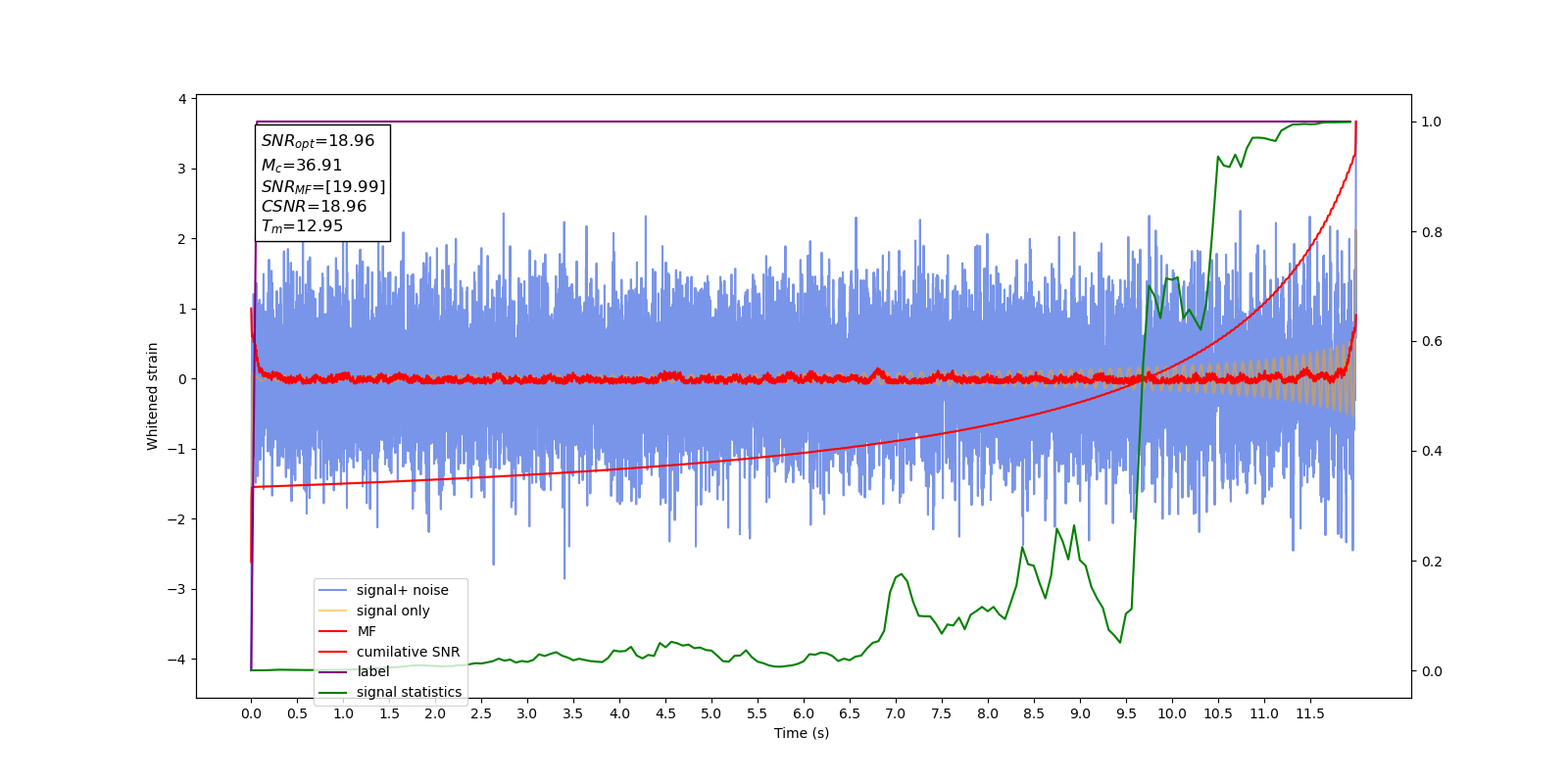
Task: Click the 'Time (s)' x-axis label
Action: coord(802,733)
